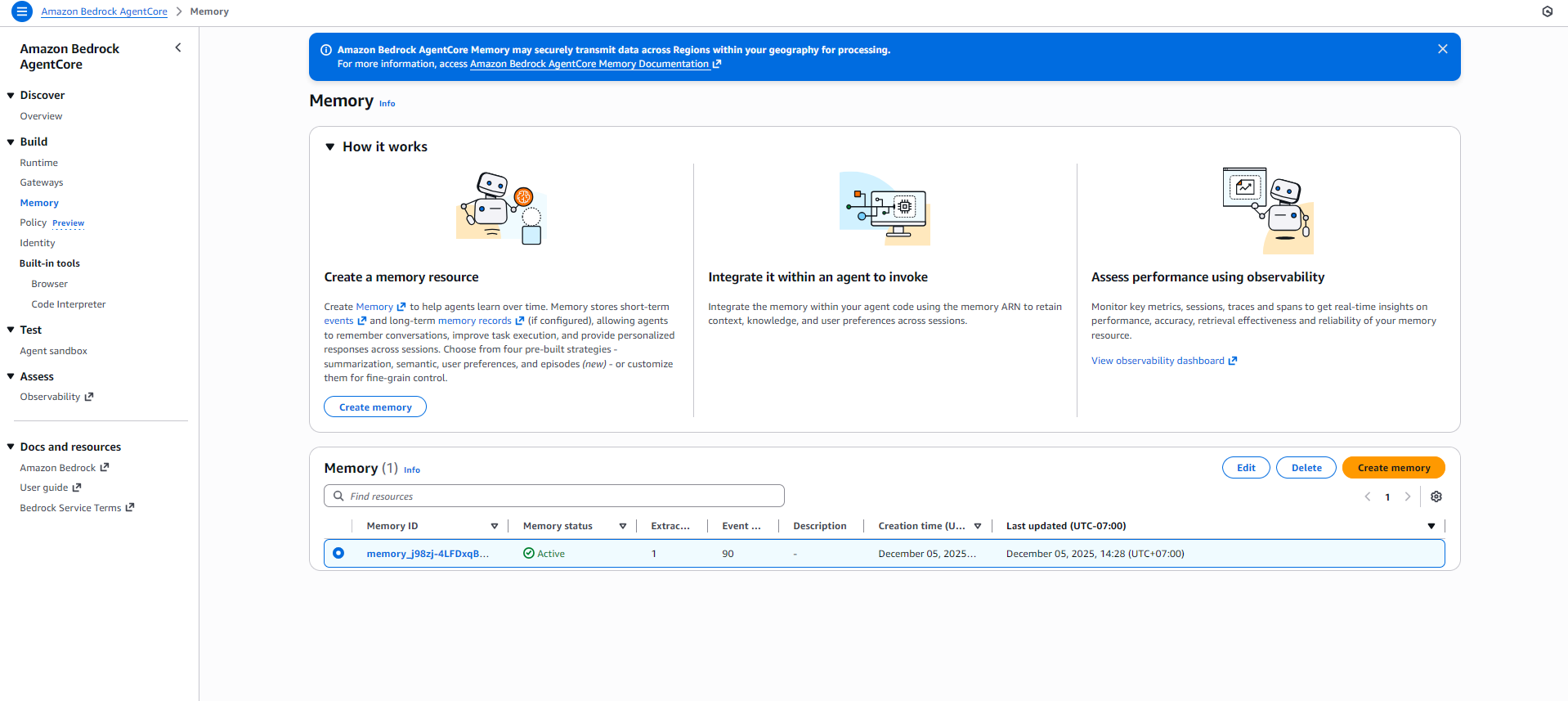Viewport: 1568px width, 701px height.
Task: Collapse the How it works section
Action: coord(330,147)
